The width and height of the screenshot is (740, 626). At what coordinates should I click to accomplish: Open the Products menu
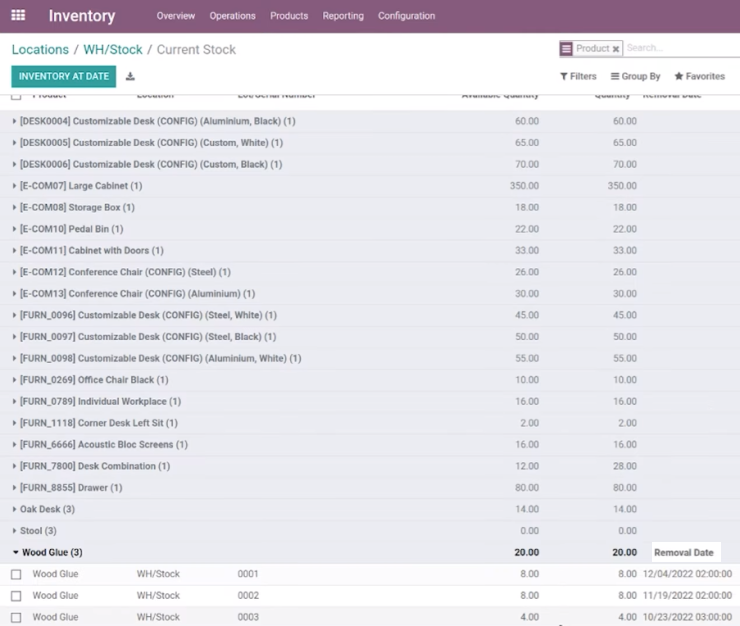click(x=289, y=16)
